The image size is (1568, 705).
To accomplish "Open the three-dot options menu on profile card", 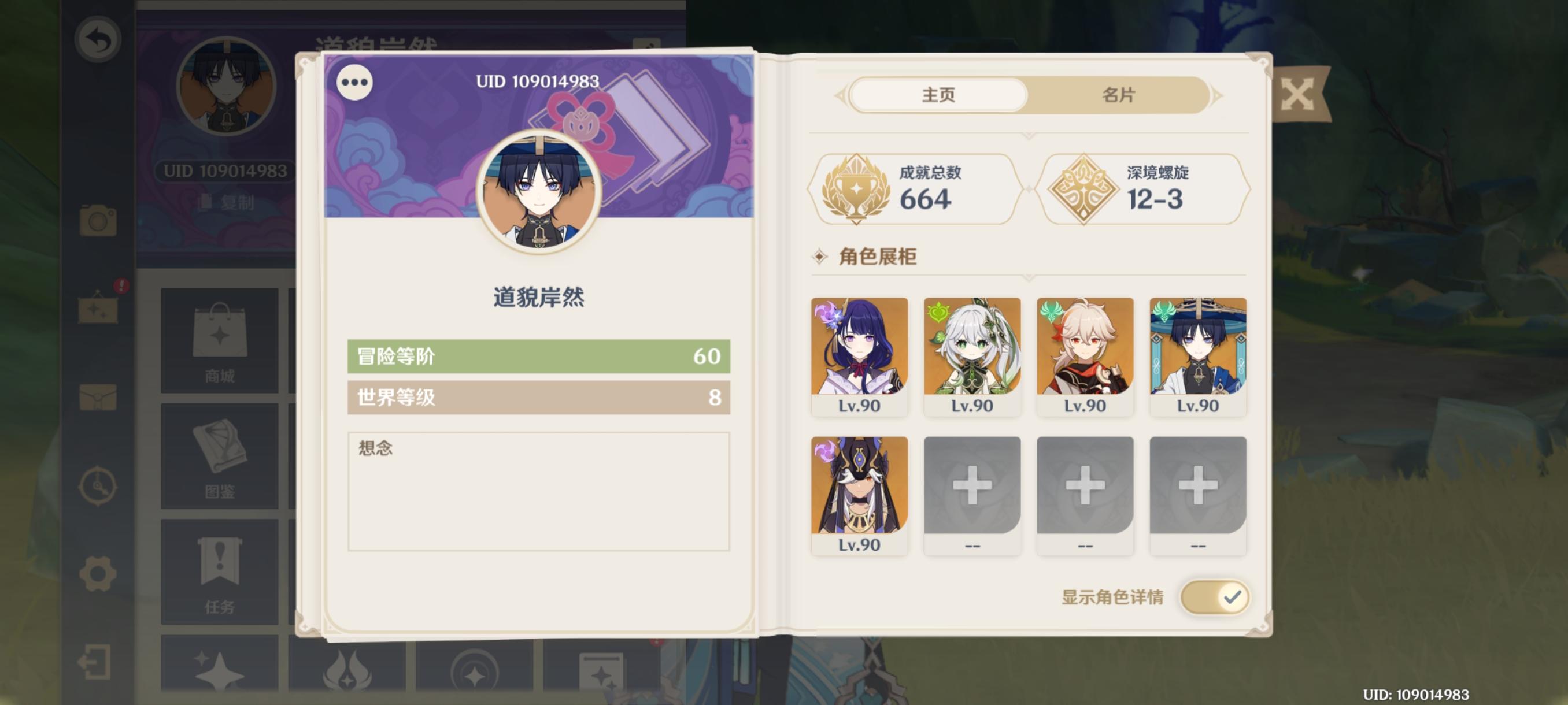I will pos(355,82).
